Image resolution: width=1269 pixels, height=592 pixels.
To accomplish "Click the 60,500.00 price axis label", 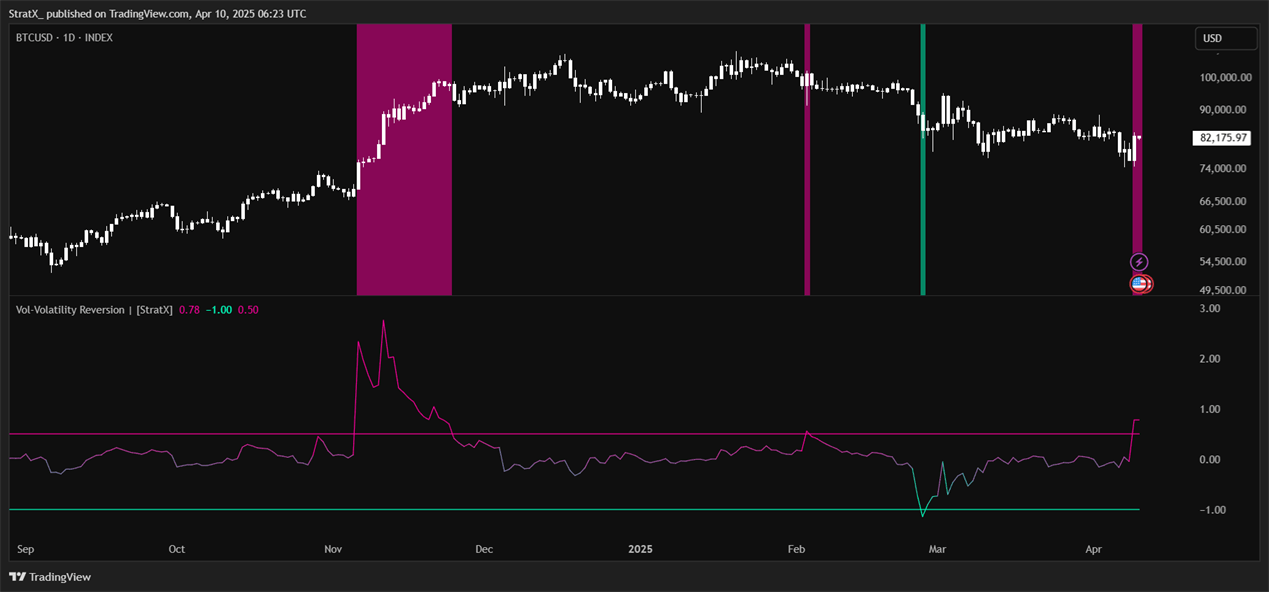I will (x=1223, y=229).
